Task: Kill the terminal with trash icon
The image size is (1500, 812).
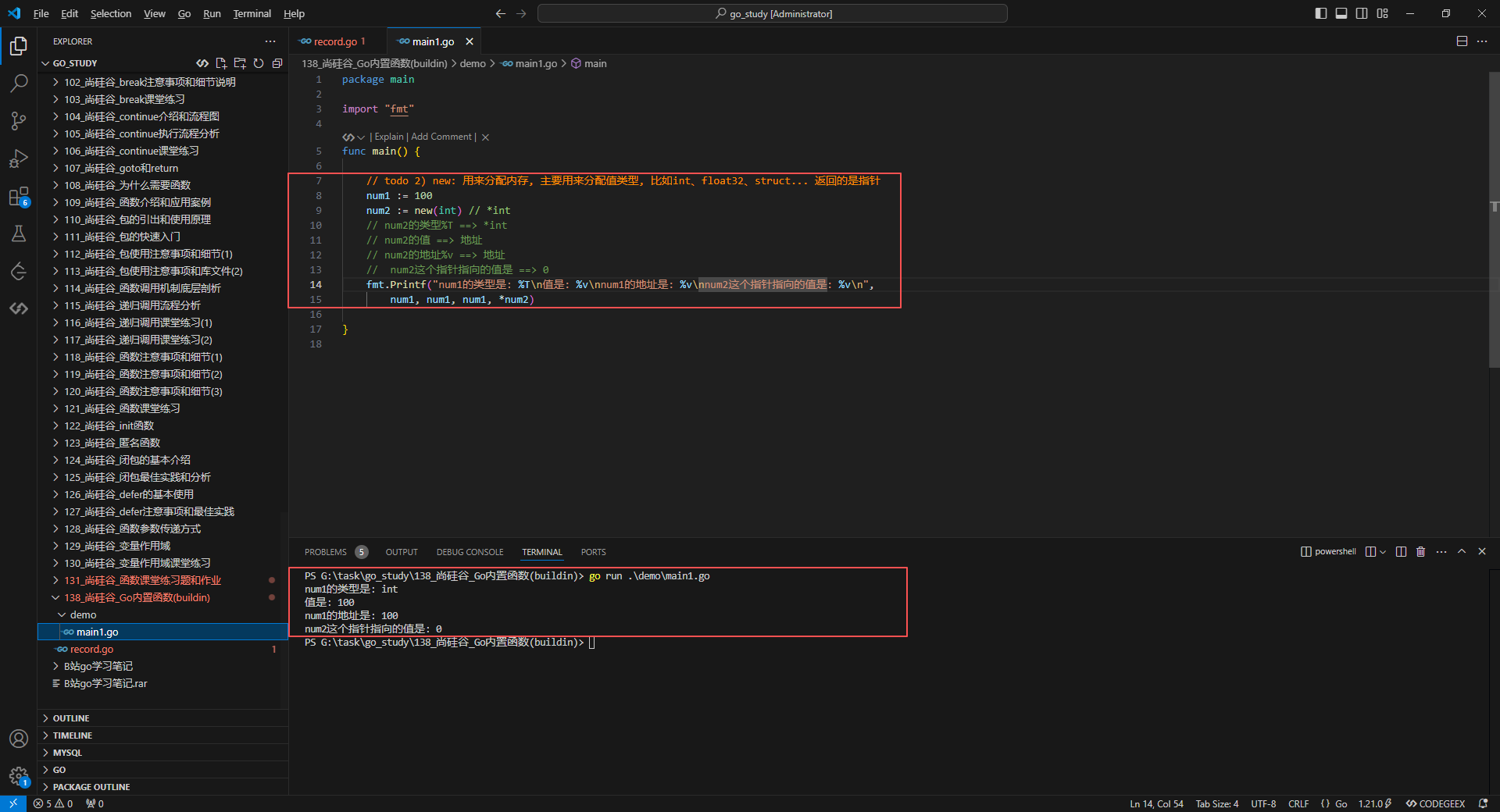Action: pos(1421,552)
